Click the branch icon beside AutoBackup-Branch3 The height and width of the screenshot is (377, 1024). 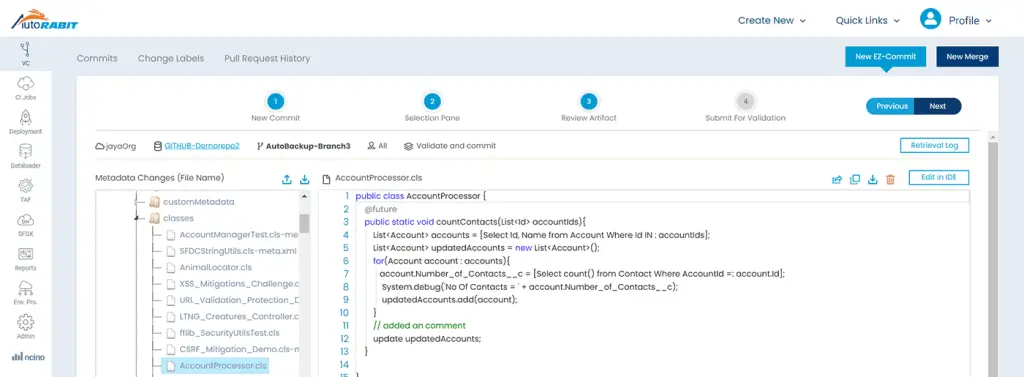[260, 146]
